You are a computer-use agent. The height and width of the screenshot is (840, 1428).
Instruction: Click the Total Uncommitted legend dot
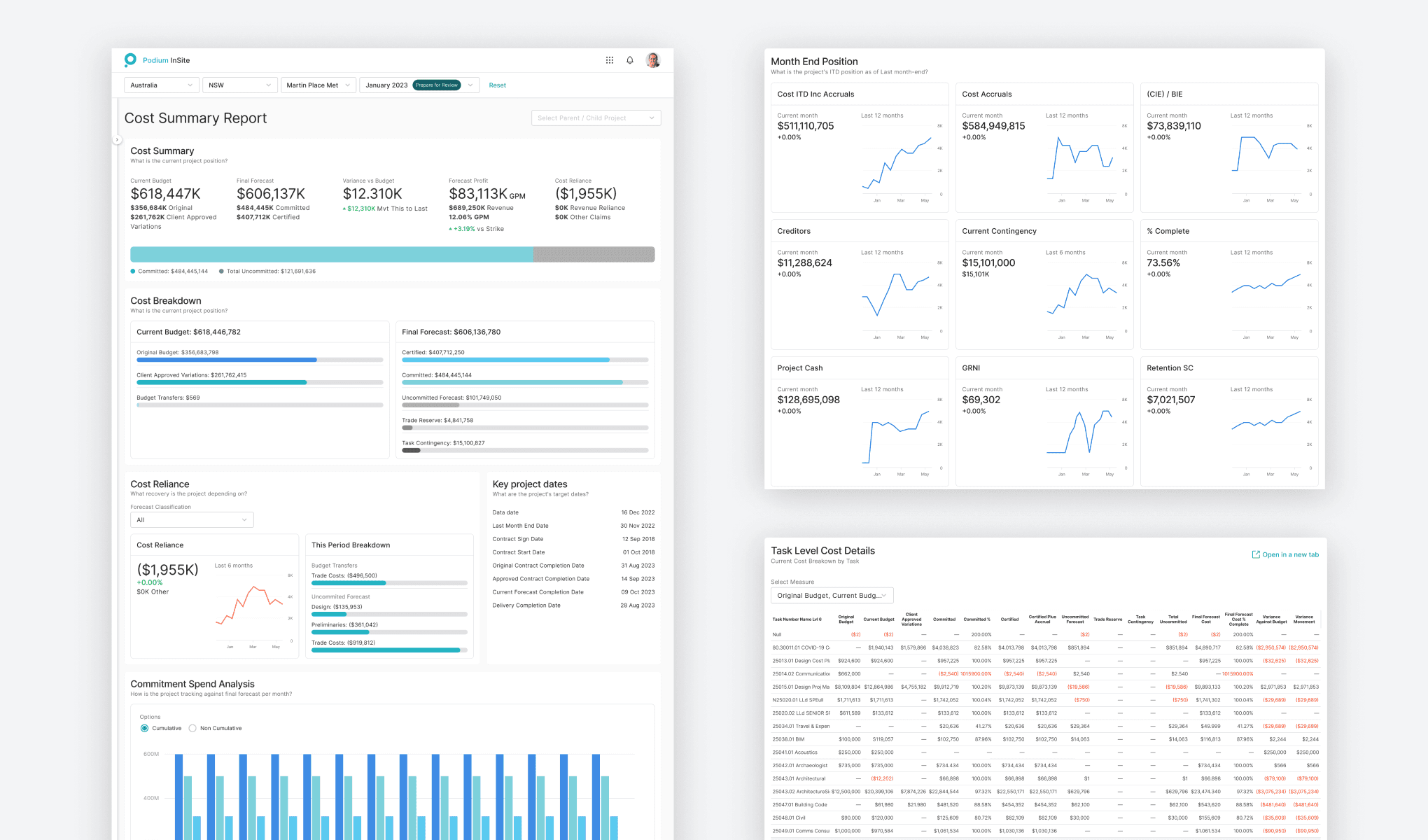(x=222, y=272)
